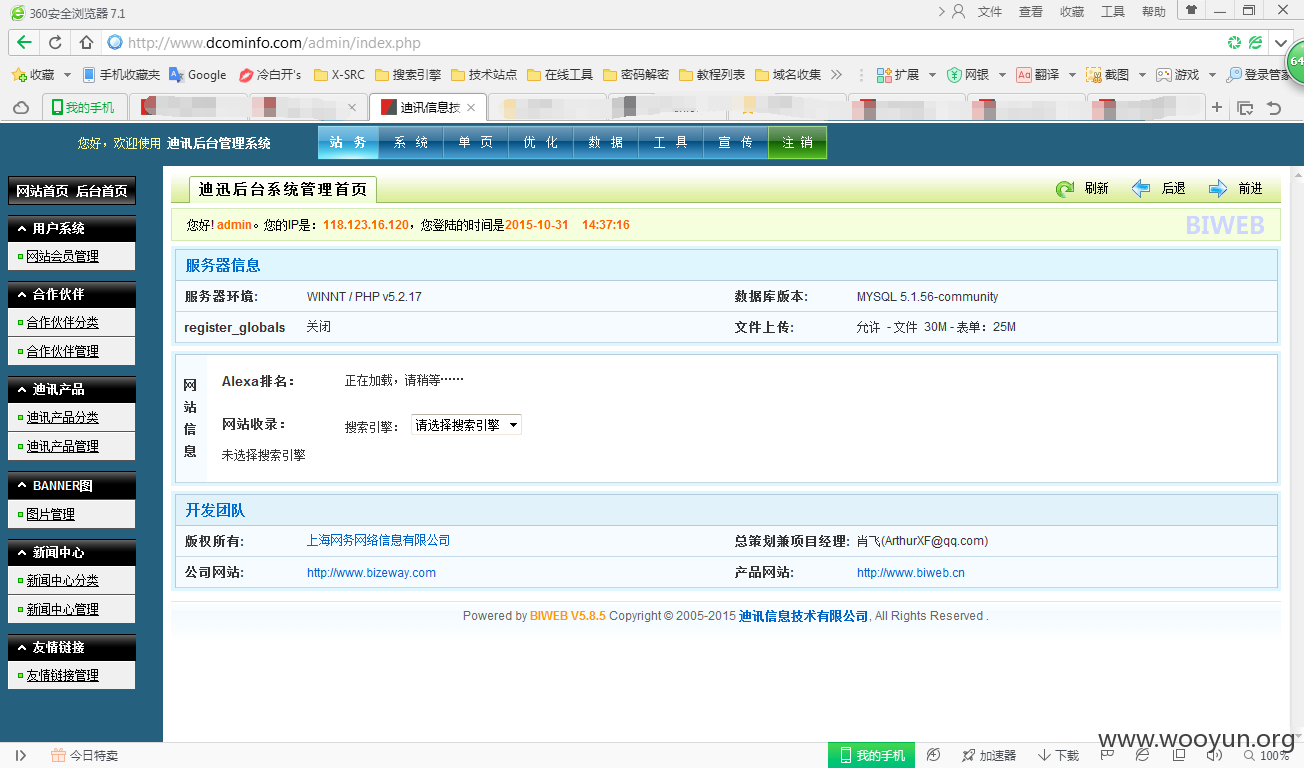Open 扩展 extensions toolbar button

pos(898,75)
